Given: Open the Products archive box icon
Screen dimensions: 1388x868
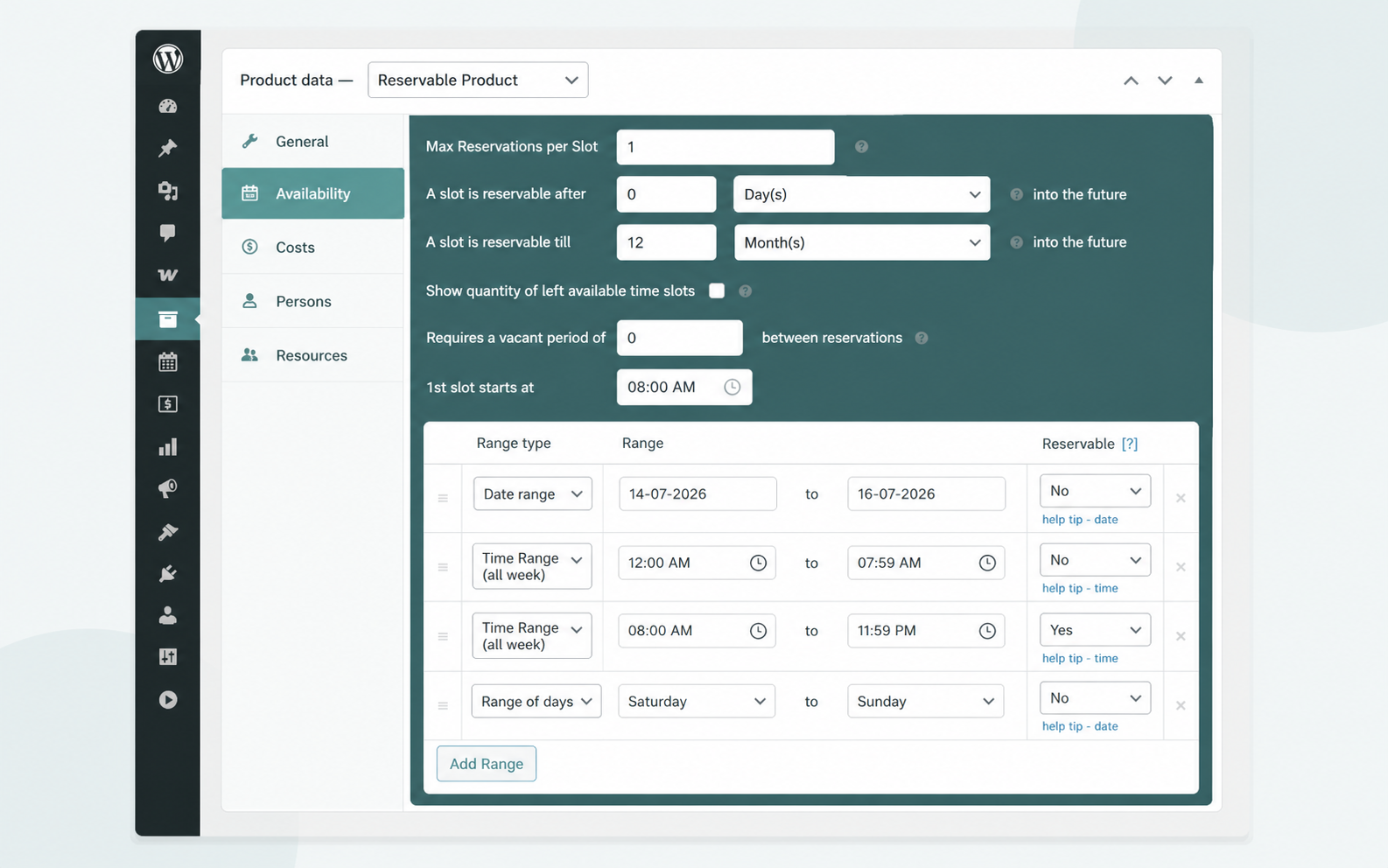Looking at the screenshot, I should point(168,318).
